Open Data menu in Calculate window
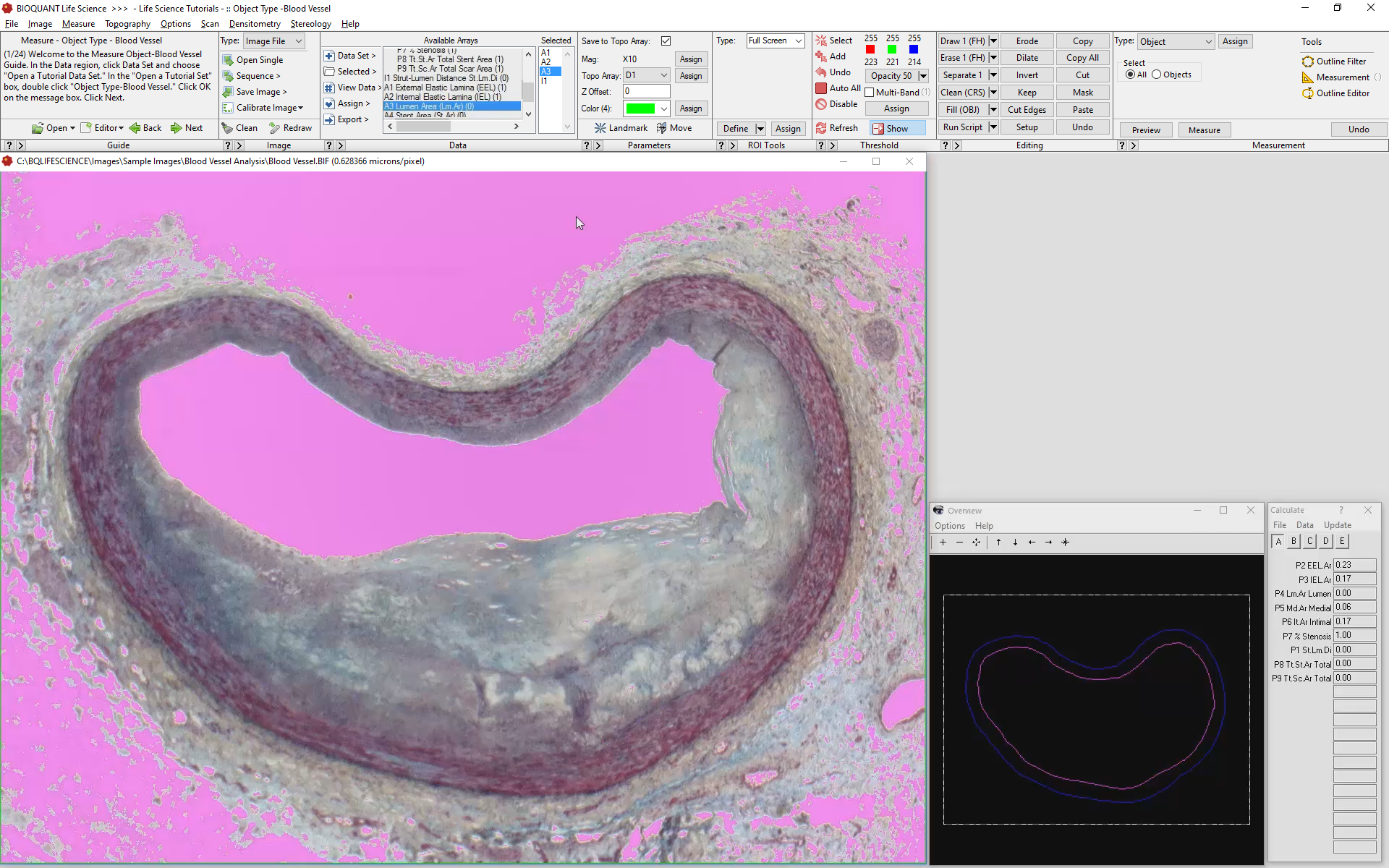This screenshot has height=868, width=1389. [1304, 525]
